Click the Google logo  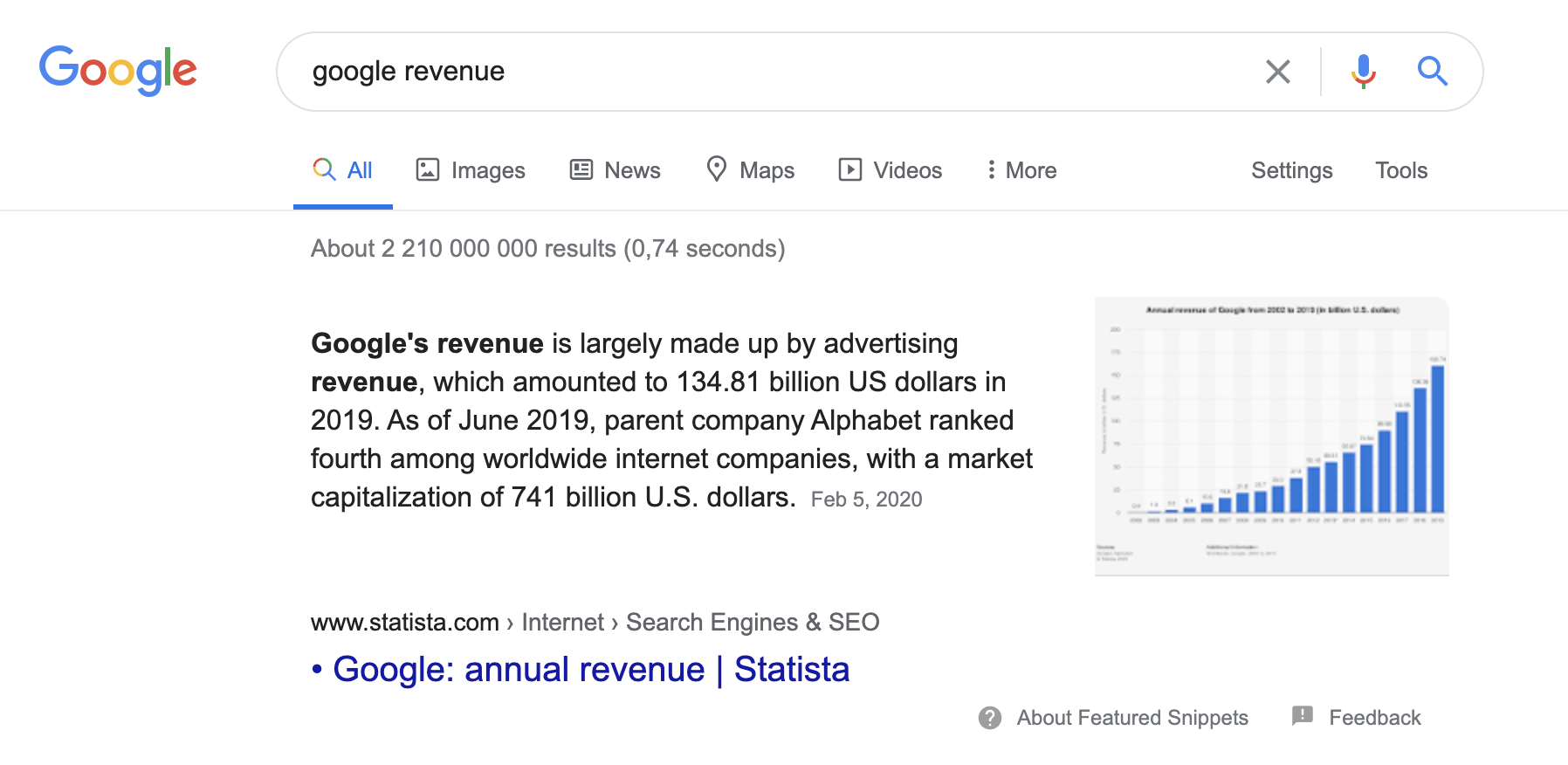tap(118, 70)
